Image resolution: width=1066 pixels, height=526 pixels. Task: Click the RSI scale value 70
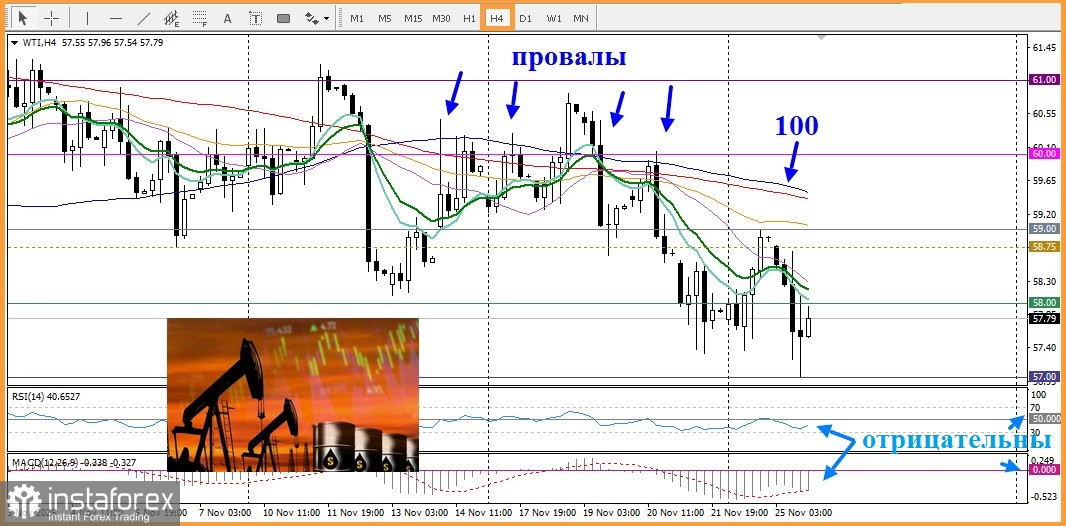tap(1037, 407)
